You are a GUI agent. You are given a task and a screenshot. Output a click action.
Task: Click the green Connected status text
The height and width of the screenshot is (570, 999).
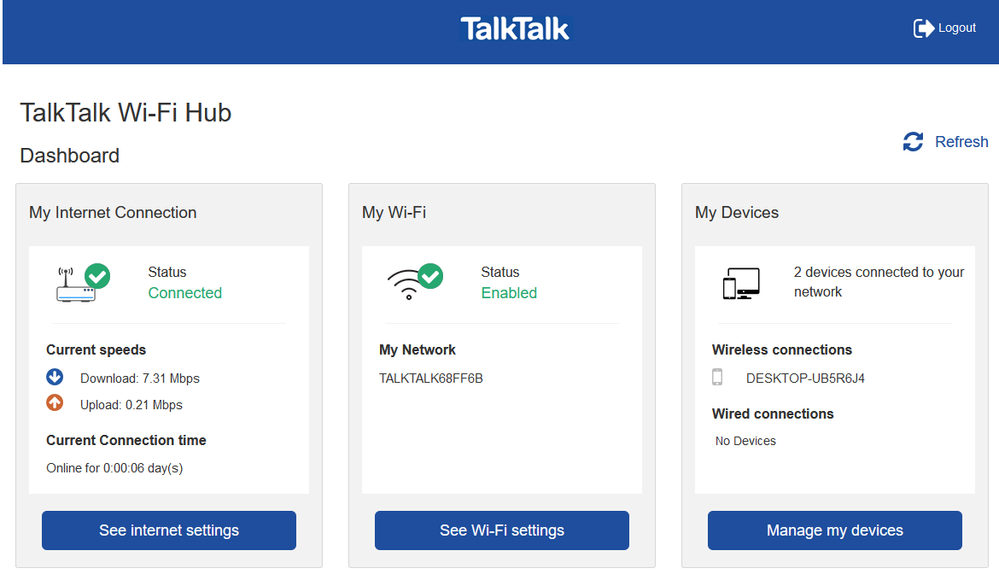click(x=185, y=293)
